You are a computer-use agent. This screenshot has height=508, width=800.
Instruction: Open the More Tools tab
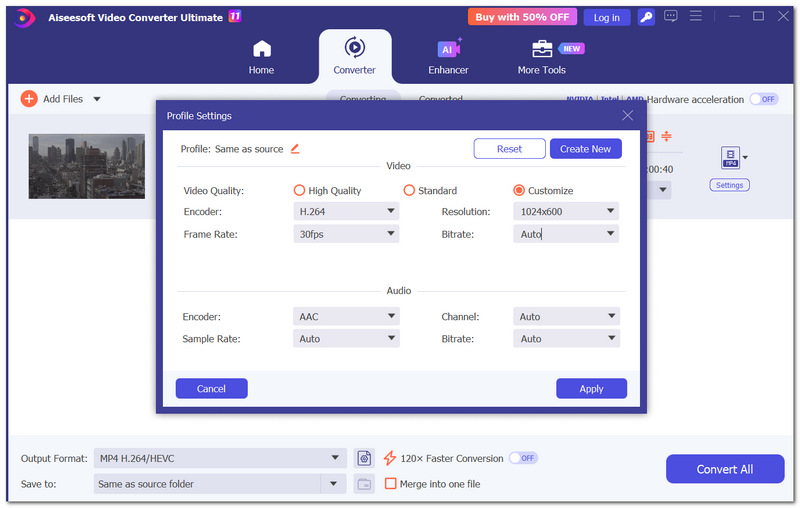click(542, 57)
